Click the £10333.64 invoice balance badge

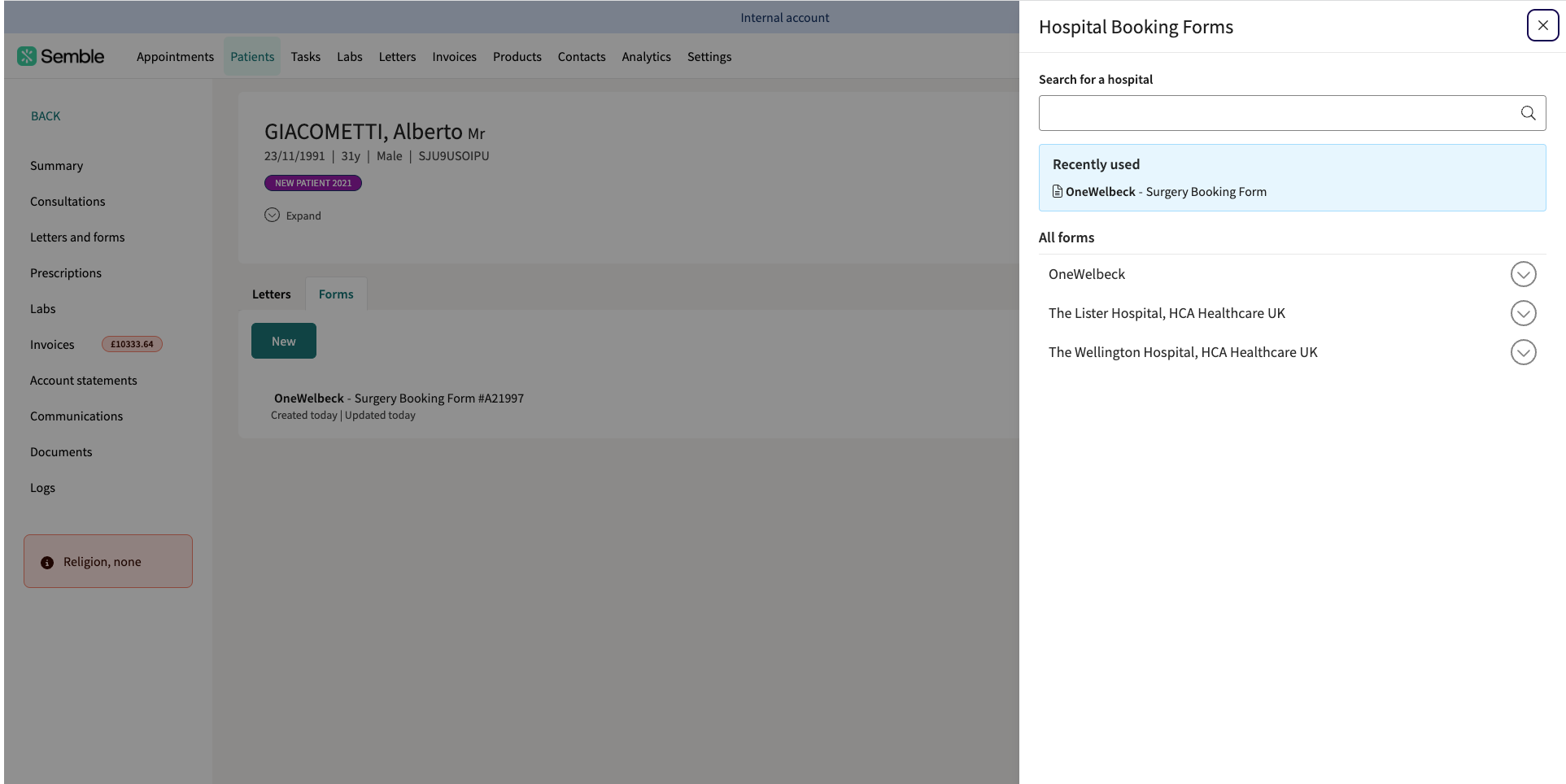tap(132, 344)
